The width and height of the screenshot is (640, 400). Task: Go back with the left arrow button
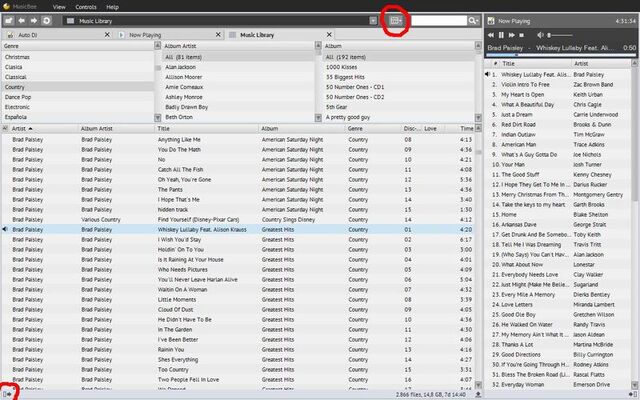pos(22,20)
